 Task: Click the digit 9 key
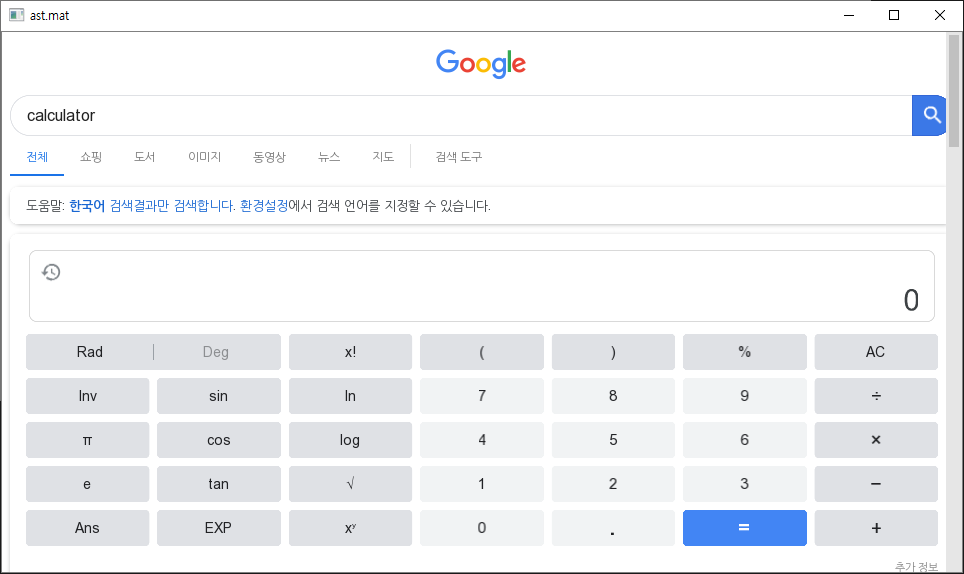pos(745,396)
